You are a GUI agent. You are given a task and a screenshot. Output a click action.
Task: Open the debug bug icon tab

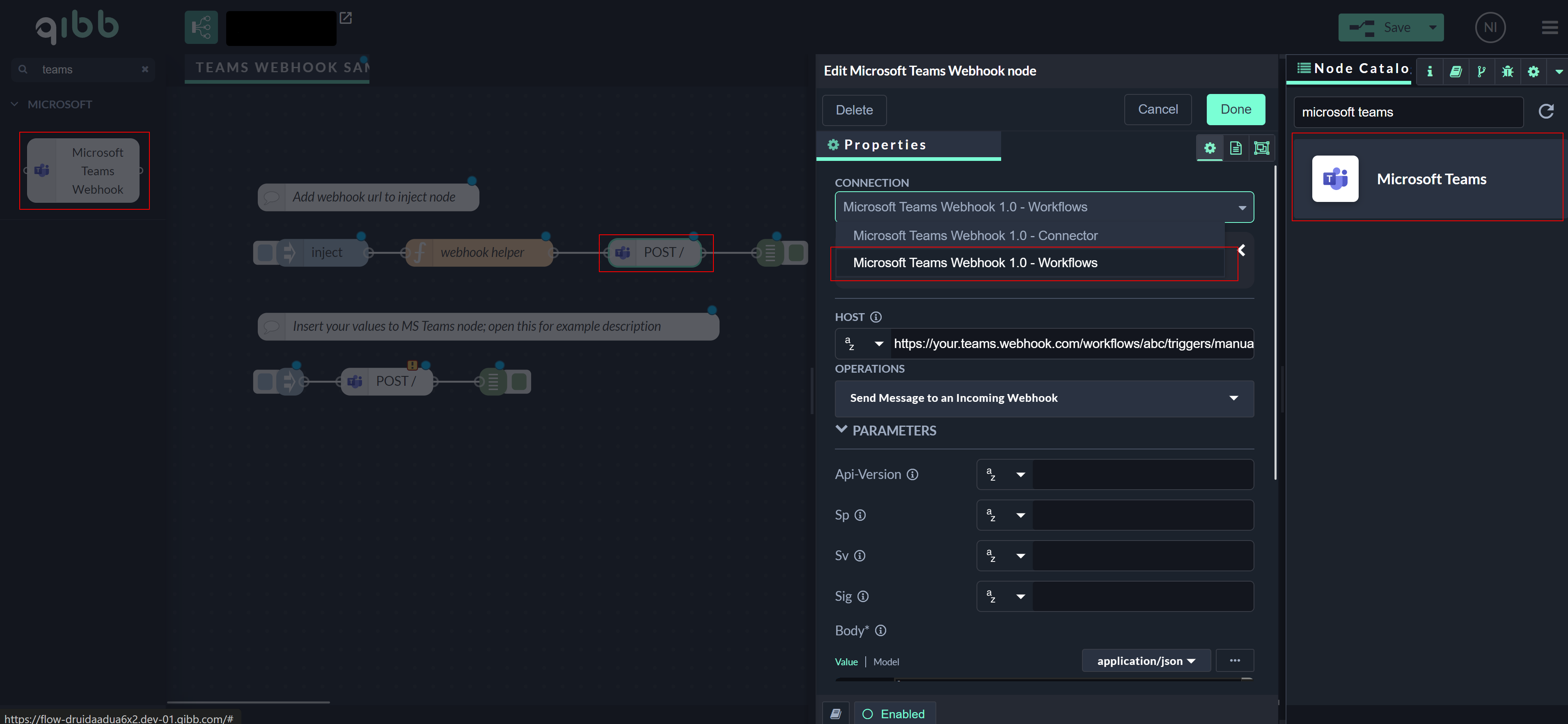(1507, 72)
